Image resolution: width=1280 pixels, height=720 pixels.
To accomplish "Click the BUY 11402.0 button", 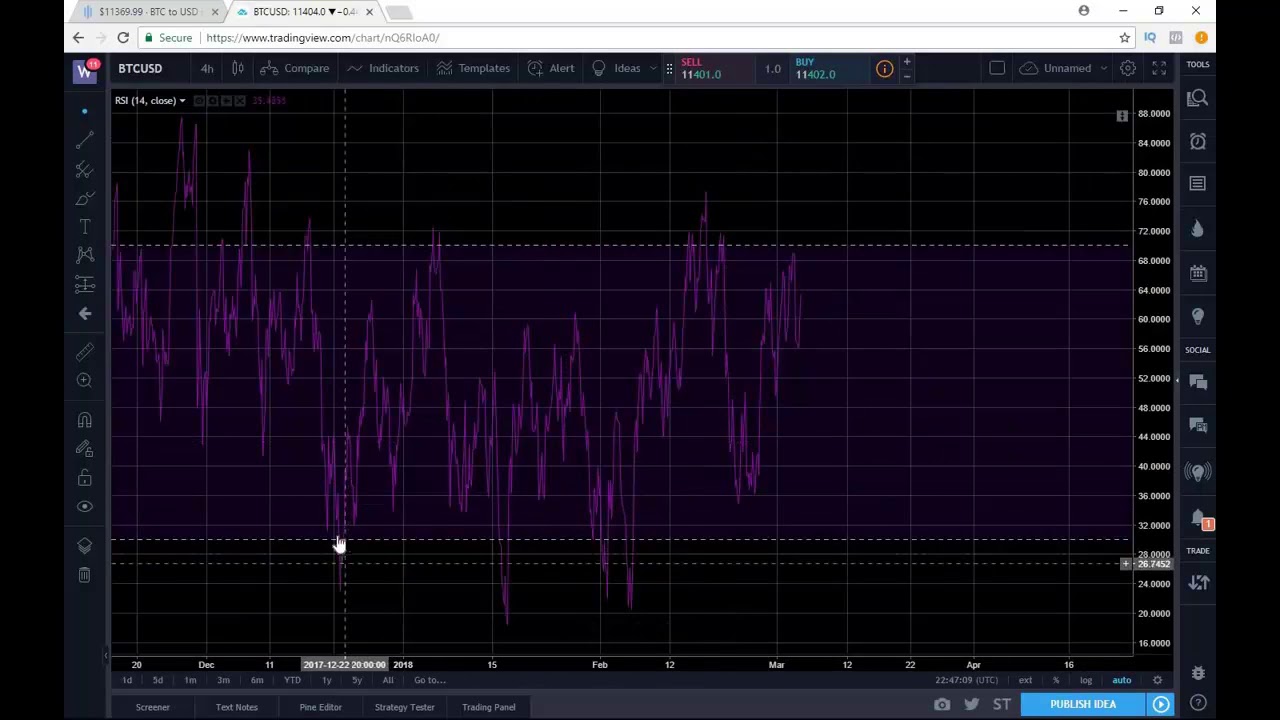I will [827, 68].
